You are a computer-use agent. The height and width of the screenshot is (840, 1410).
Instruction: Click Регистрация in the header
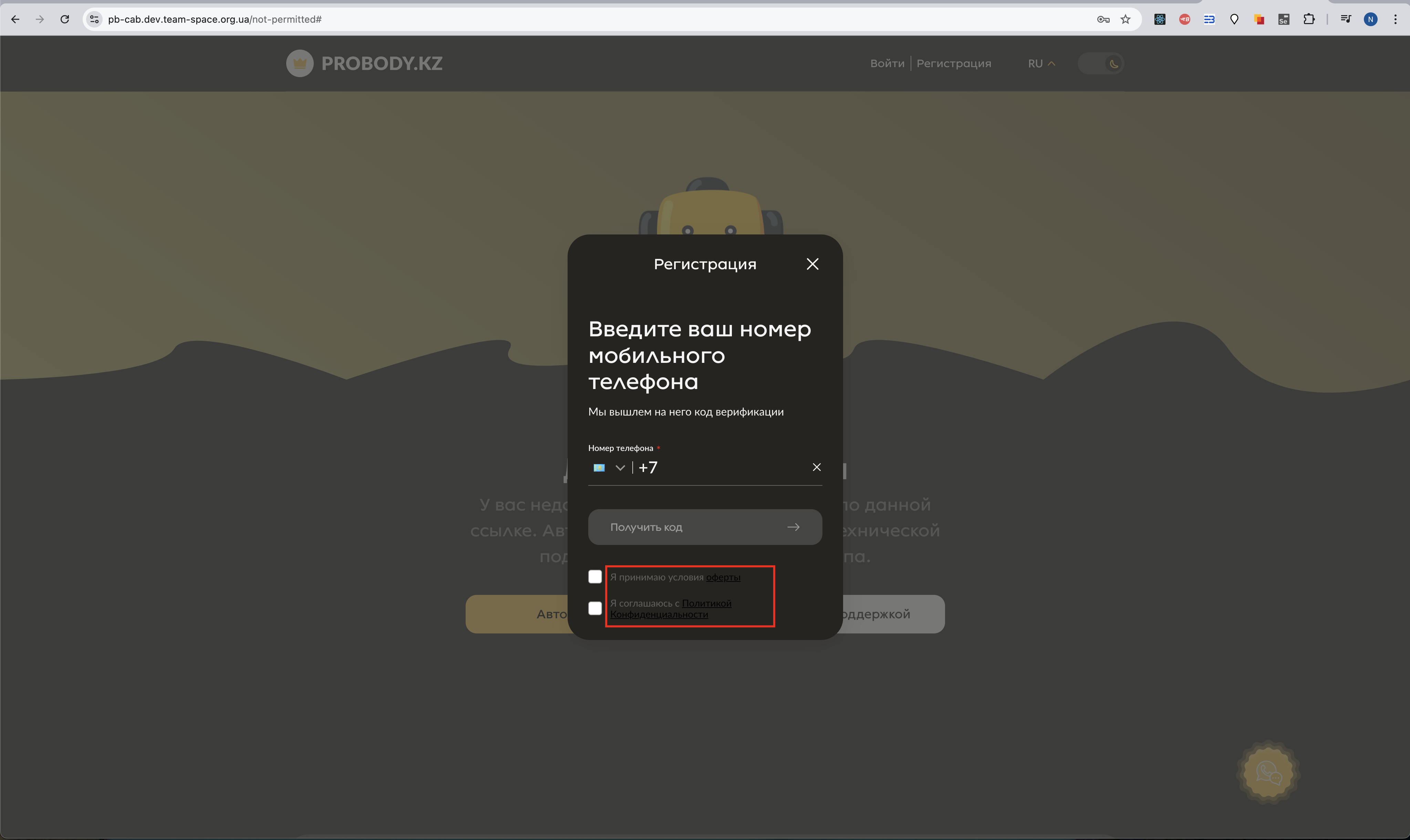pyautogui.click(x=954, y=63)
